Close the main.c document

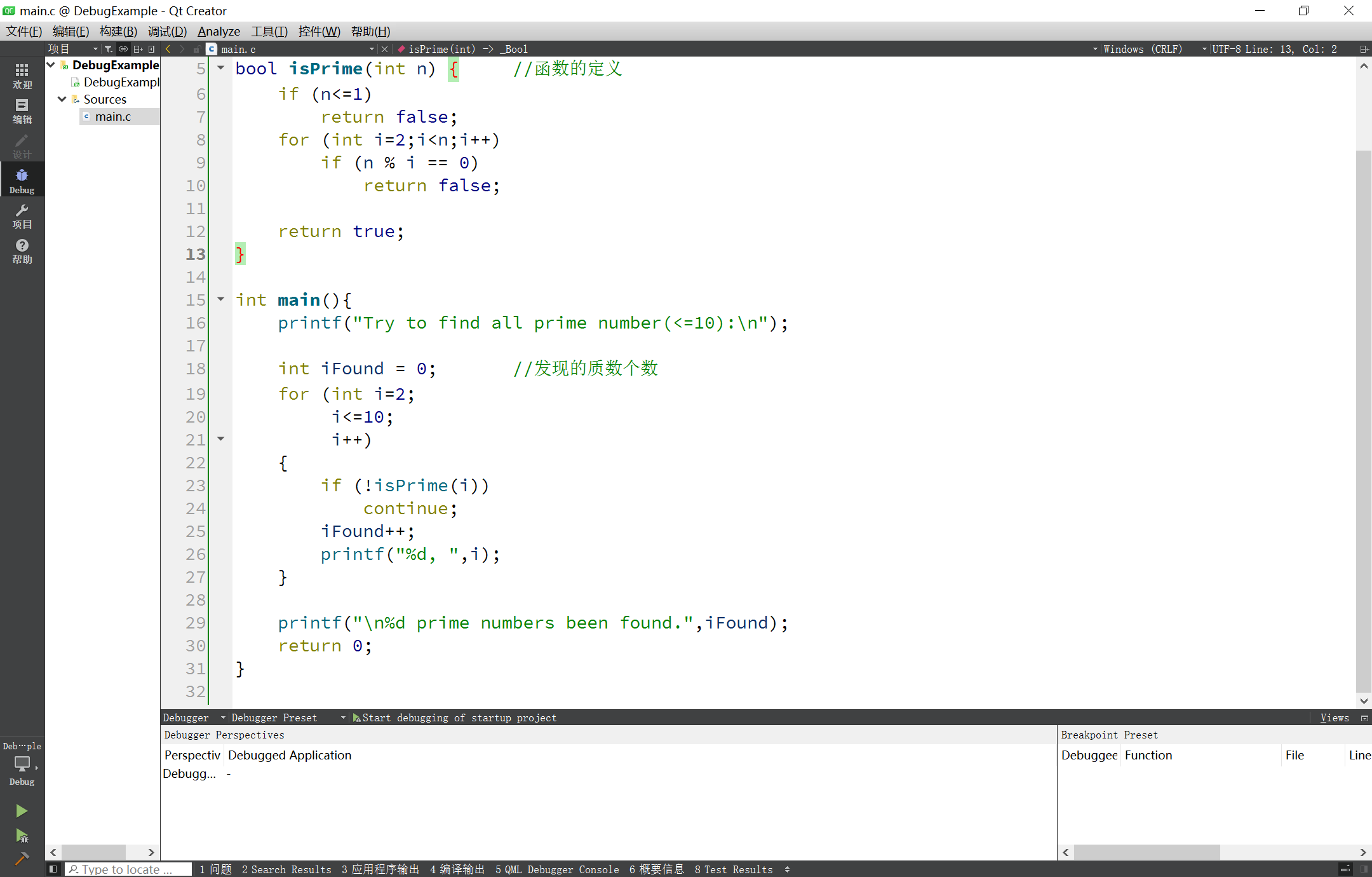pyautogui.click(x=384, y=49)
